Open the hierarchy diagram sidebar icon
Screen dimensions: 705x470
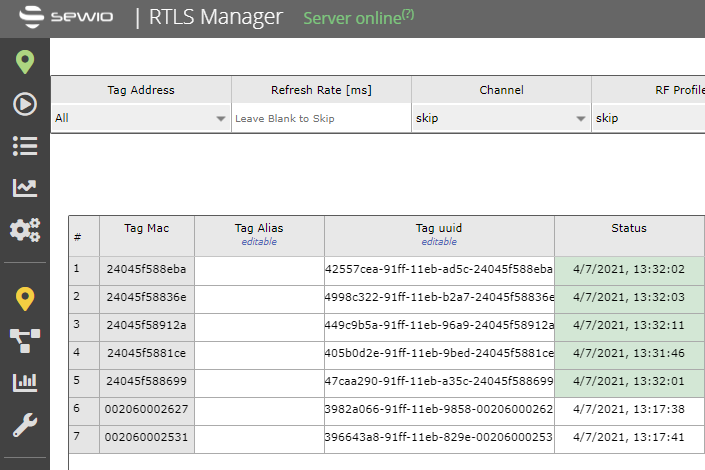point(24,340)
